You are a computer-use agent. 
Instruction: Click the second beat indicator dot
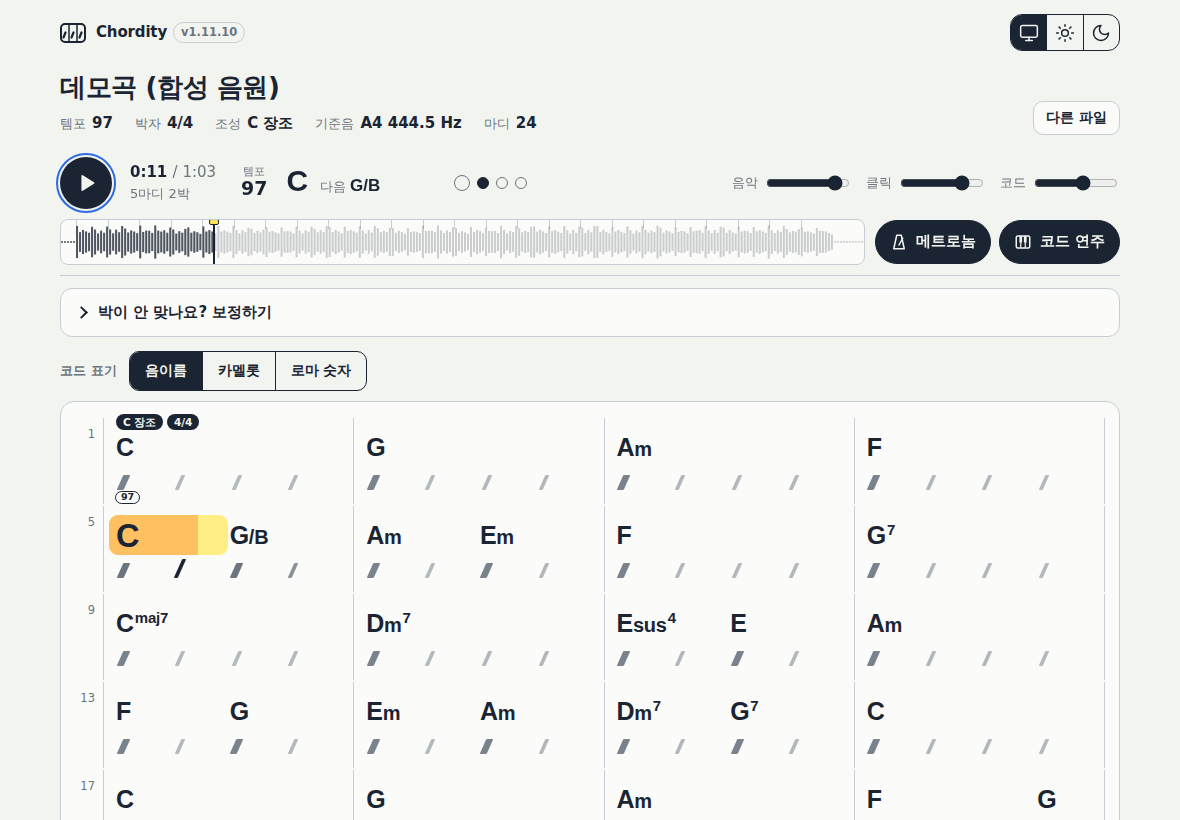pos(483,183)
